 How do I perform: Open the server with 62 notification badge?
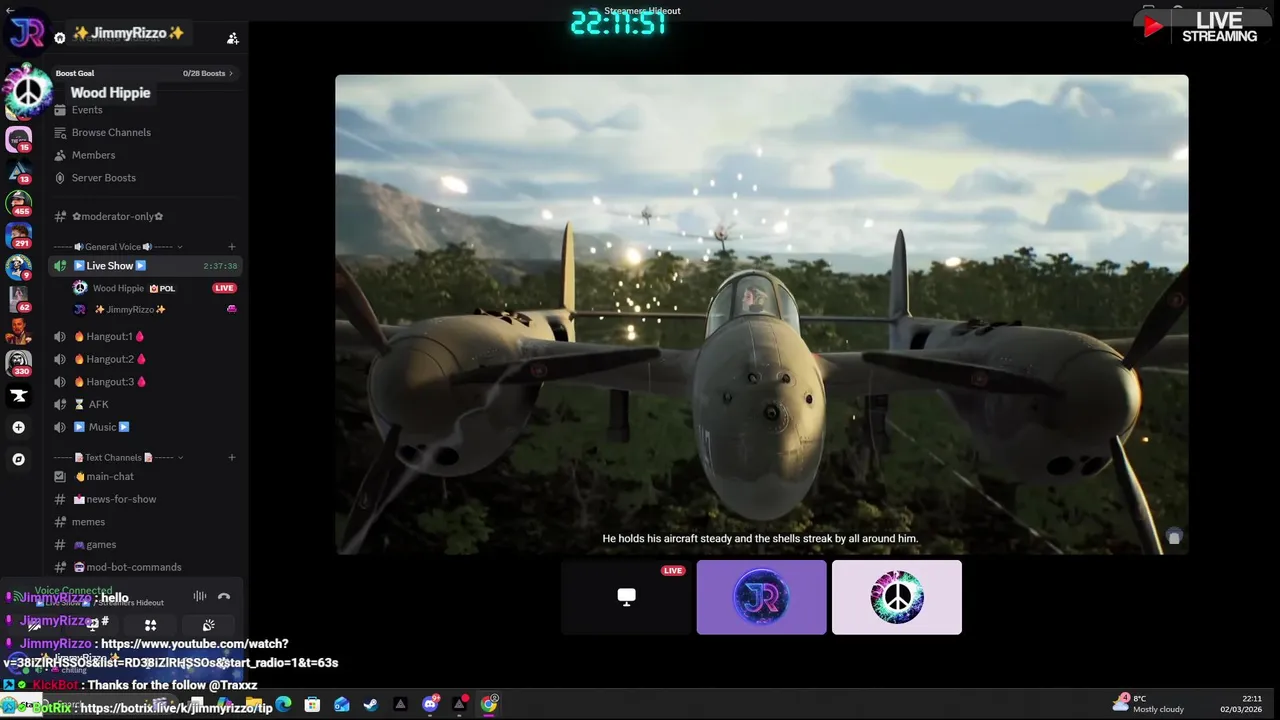(x=19, y=299)
